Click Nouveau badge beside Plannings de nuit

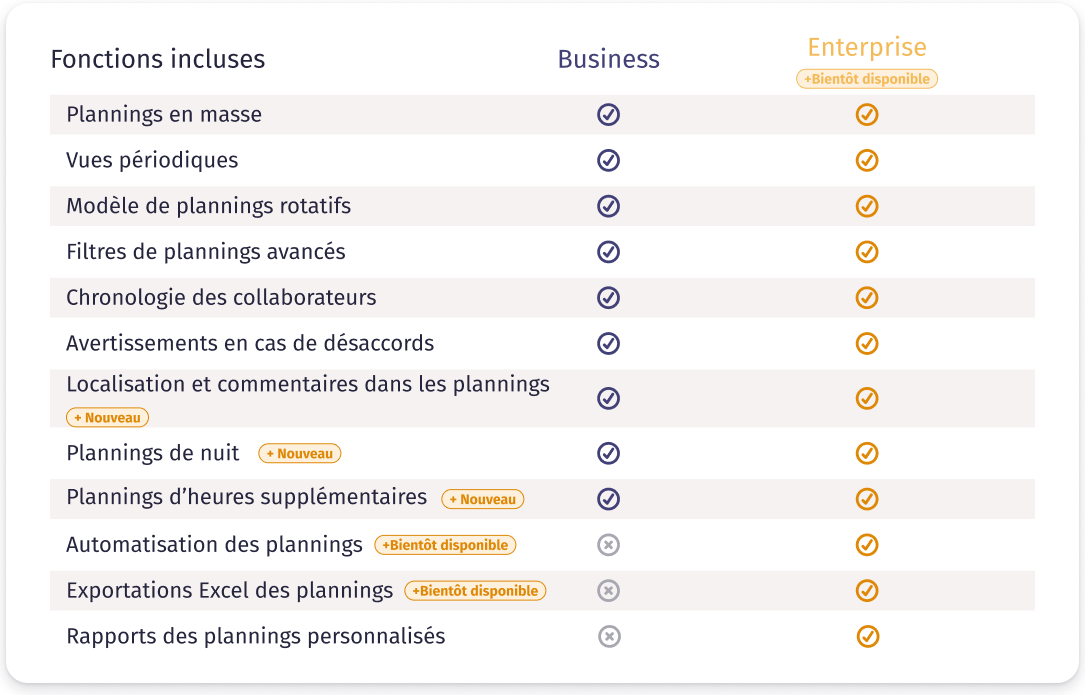click(x=300, y=453)
